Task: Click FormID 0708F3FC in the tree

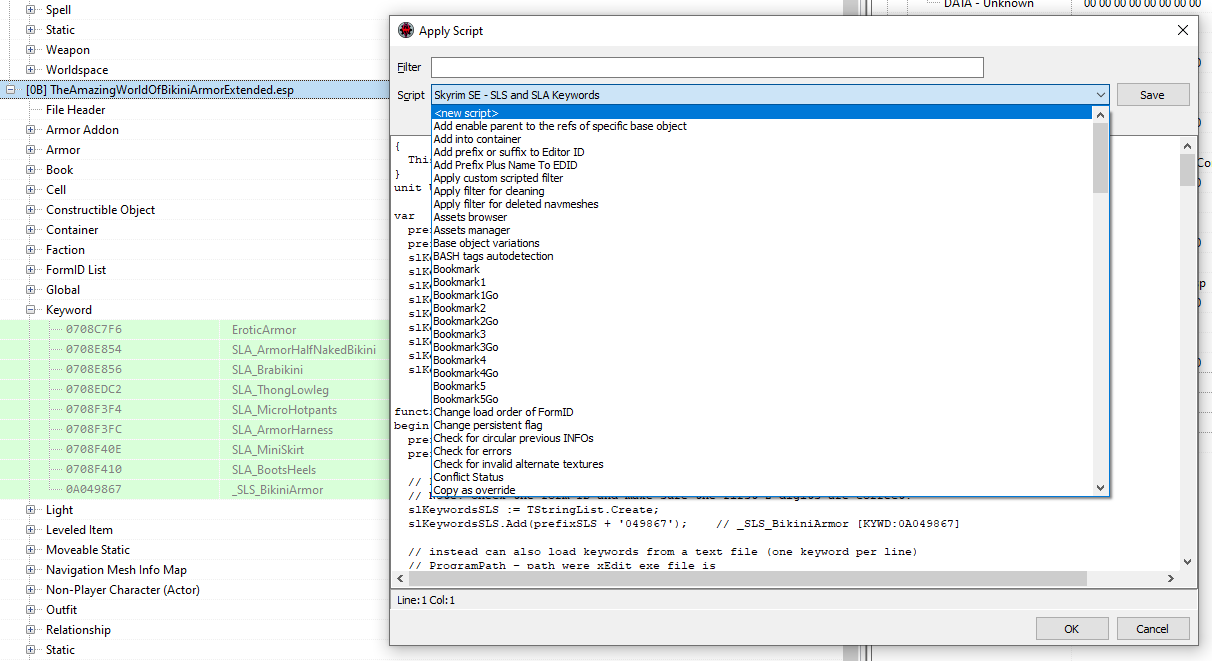Action: [x=94, y=430]
